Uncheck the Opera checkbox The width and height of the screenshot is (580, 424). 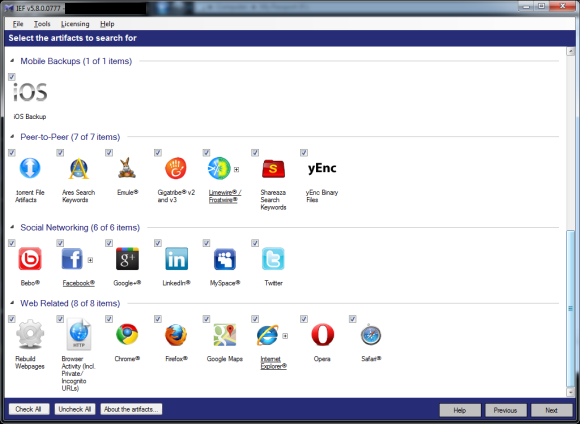[304, 319]
